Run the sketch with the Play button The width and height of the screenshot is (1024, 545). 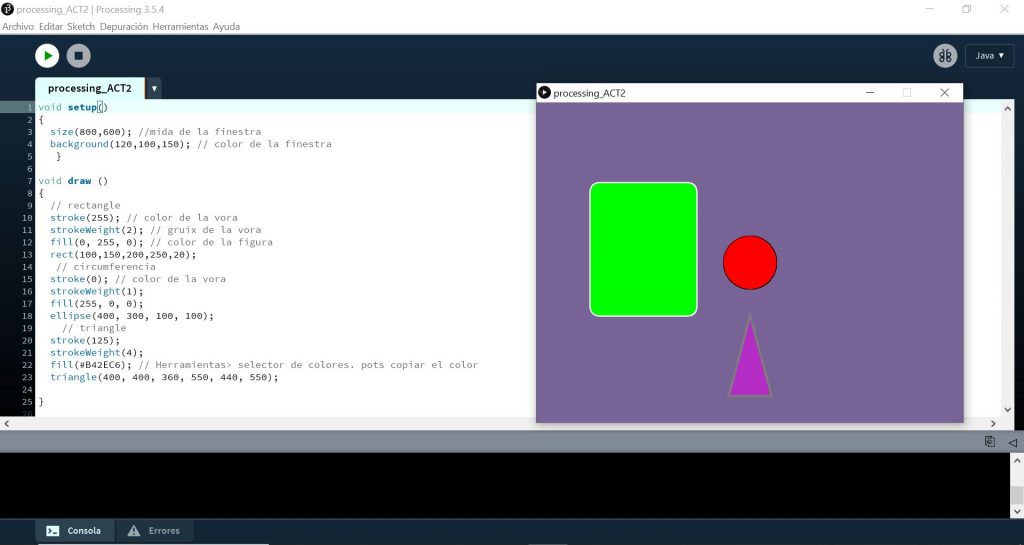(x=47, y=56)
